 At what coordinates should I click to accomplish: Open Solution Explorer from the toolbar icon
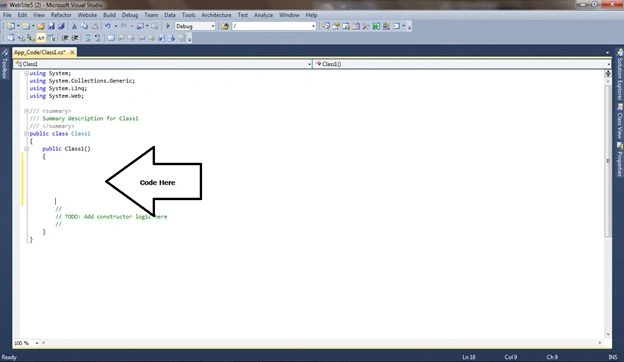326,26
